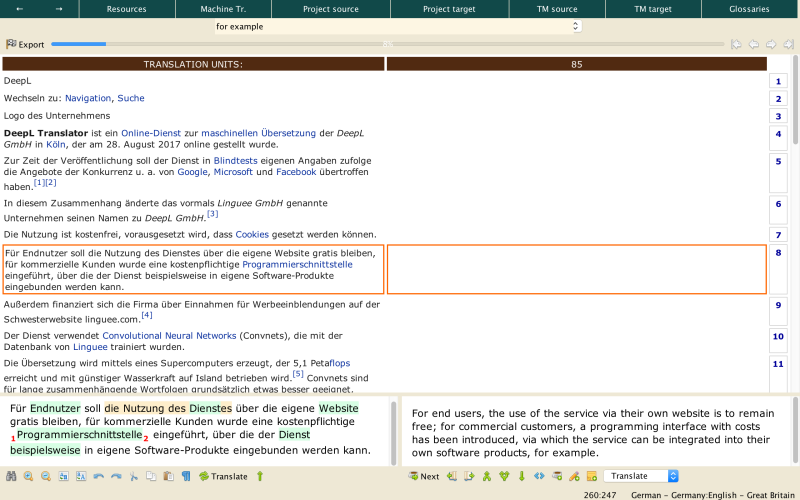Click the 'for example' search field

(x=392, y=26)
